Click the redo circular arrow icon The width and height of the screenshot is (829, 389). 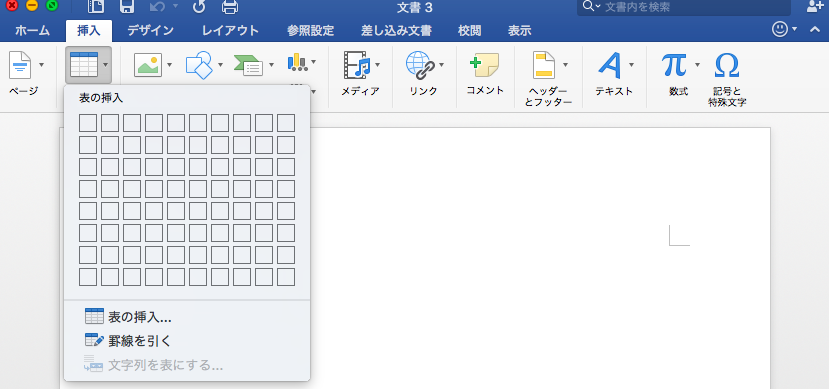[x=199, y=6]
